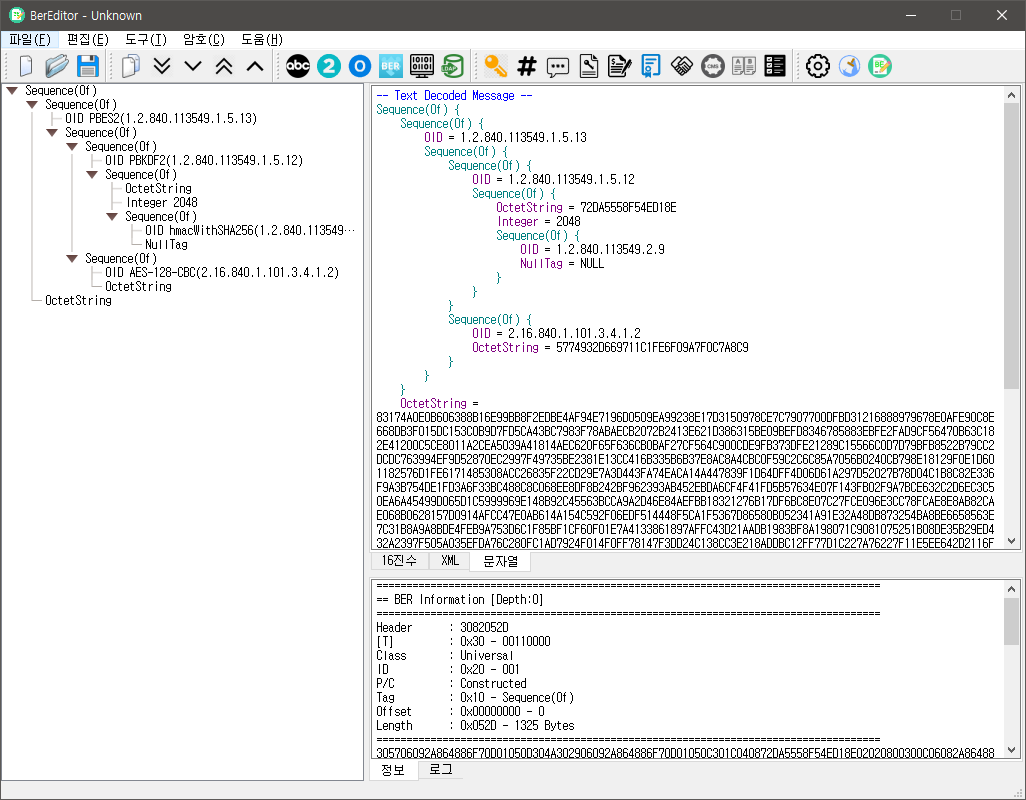The image size is (1026, 800).
Task: Open the 암호(C) menu
Action: [x=203, y=39]
